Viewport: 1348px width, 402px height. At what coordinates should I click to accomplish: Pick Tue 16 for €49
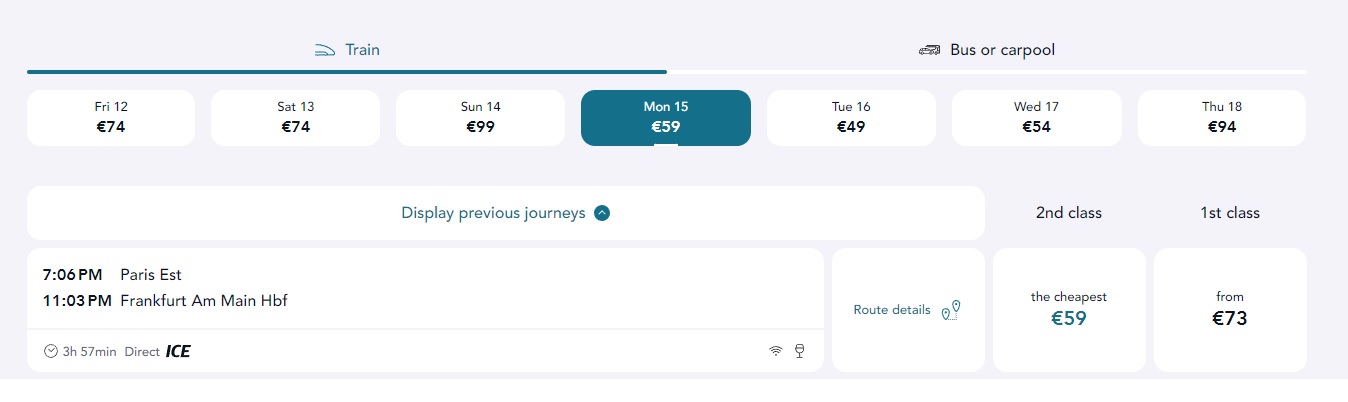851,117
